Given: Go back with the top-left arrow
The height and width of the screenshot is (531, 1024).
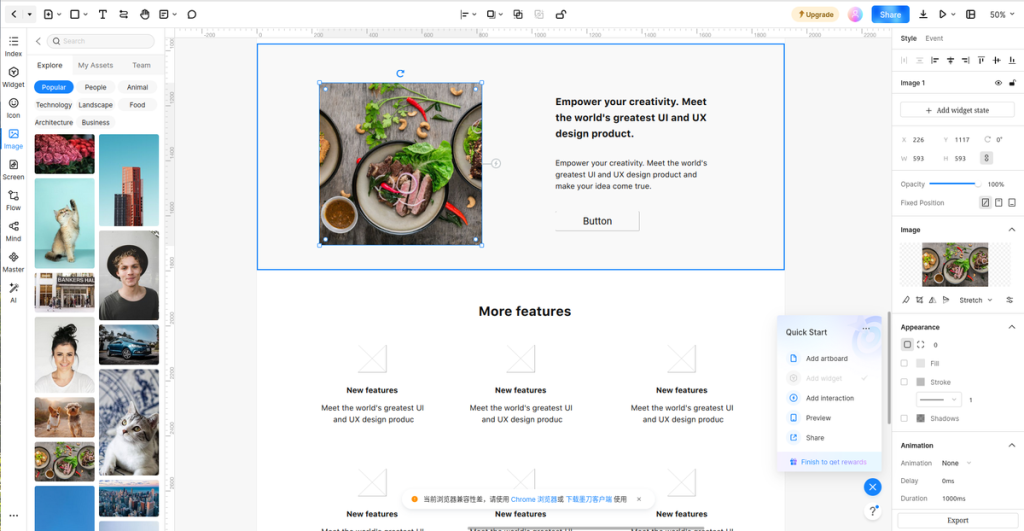Looking at the screenshot, I should click(14, 14).
